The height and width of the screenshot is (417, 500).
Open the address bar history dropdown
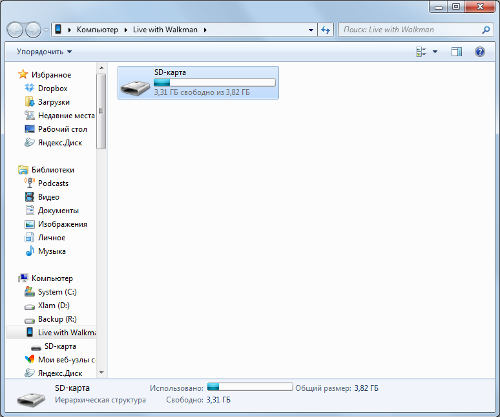(311, 30)
